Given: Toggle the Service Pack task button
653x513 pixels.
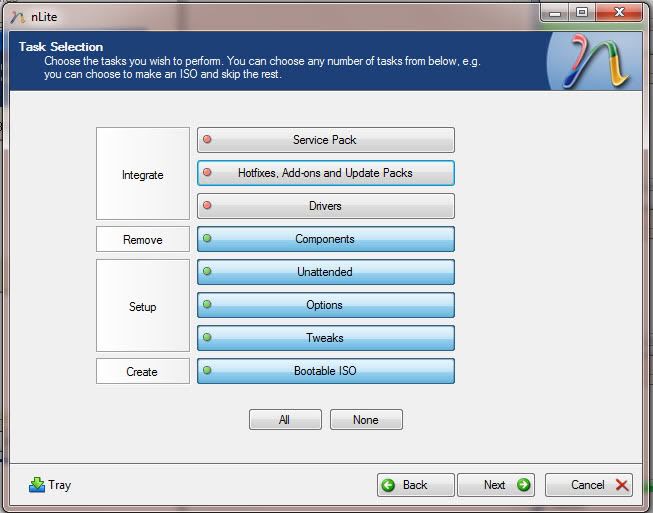Looking at the screenshot, I should click(x=326, y=140).
